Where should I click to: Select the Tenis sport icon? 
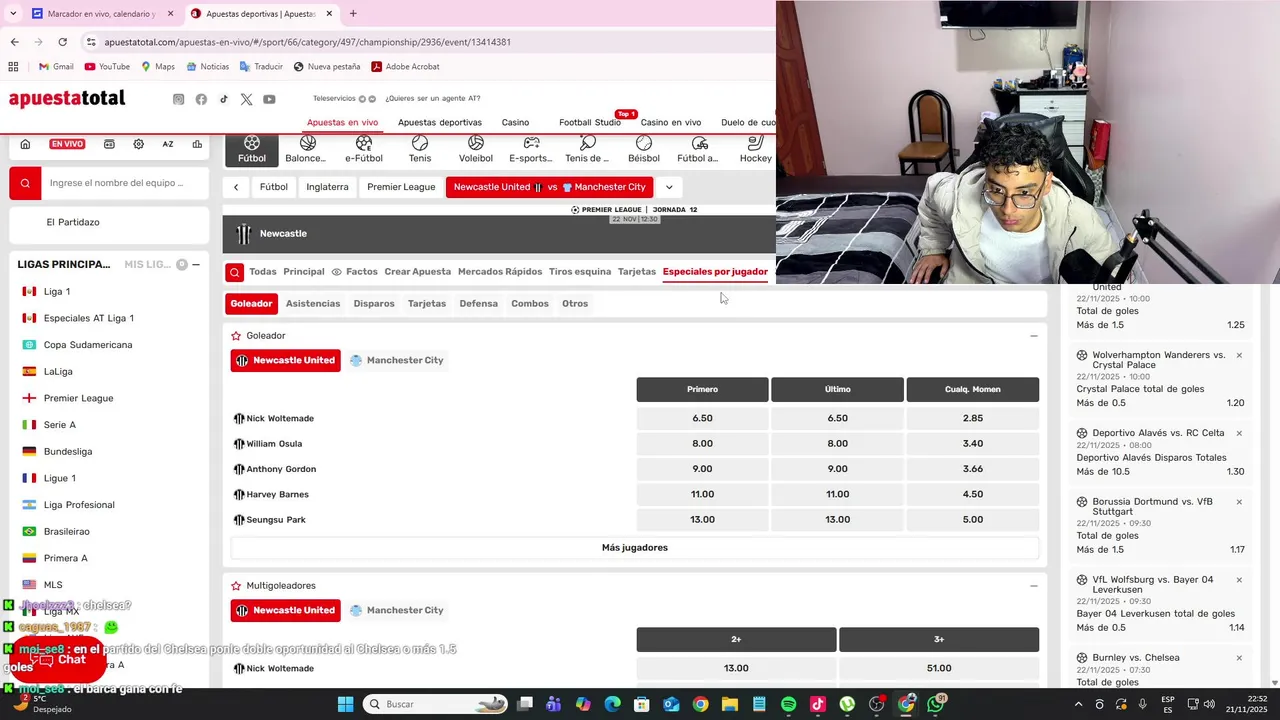point(420,150)
